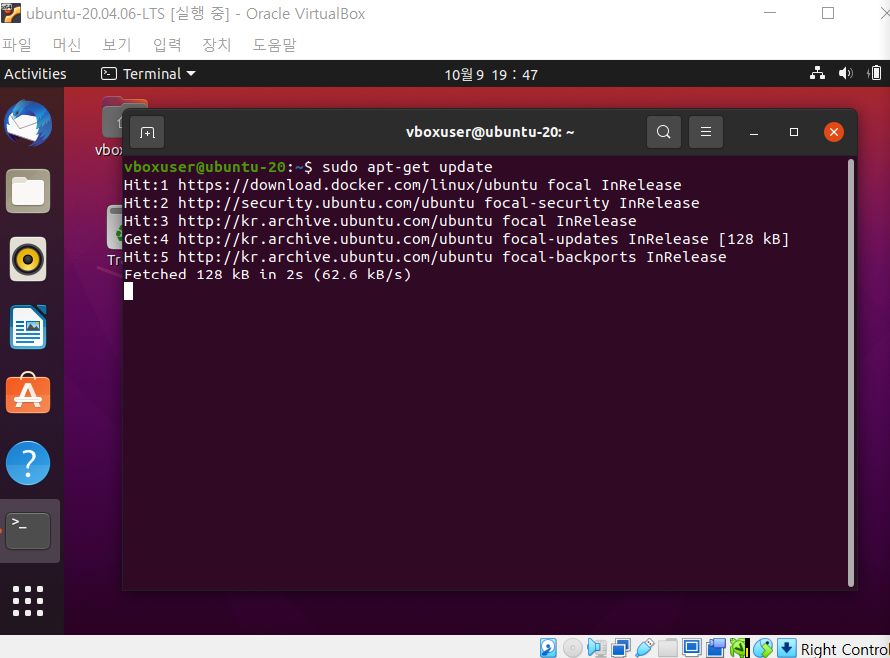This screenshot has height=658, width=890.
Task: Click the optical drive status icon
Action: click(x=572, y=648)
